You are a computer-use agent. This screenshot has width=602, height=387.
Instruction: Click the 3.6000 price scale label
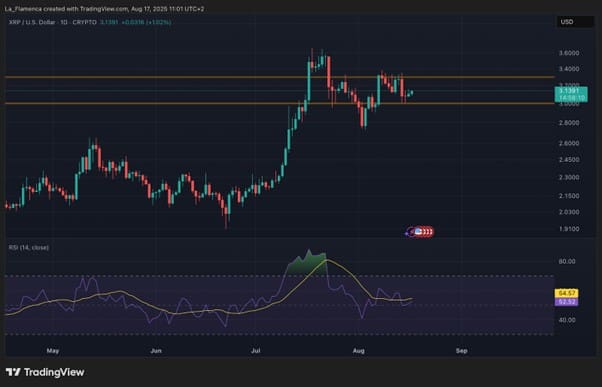[x=569, y=53]
